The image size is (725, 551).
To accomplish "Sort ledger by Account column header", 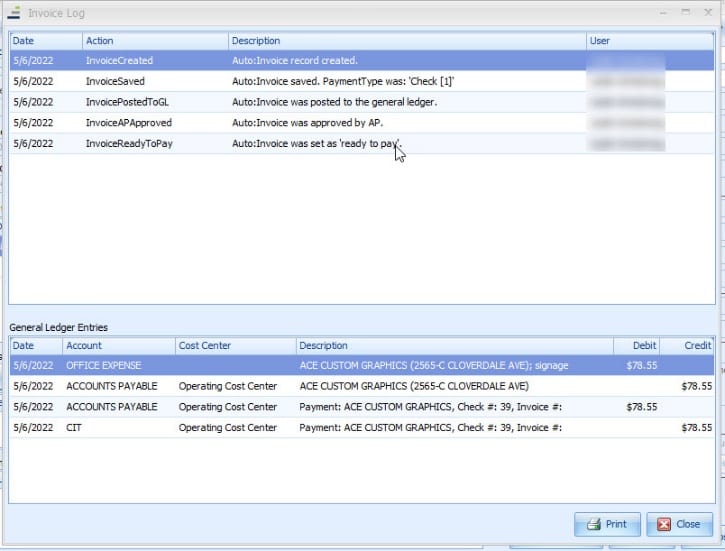I will (119, 345).
